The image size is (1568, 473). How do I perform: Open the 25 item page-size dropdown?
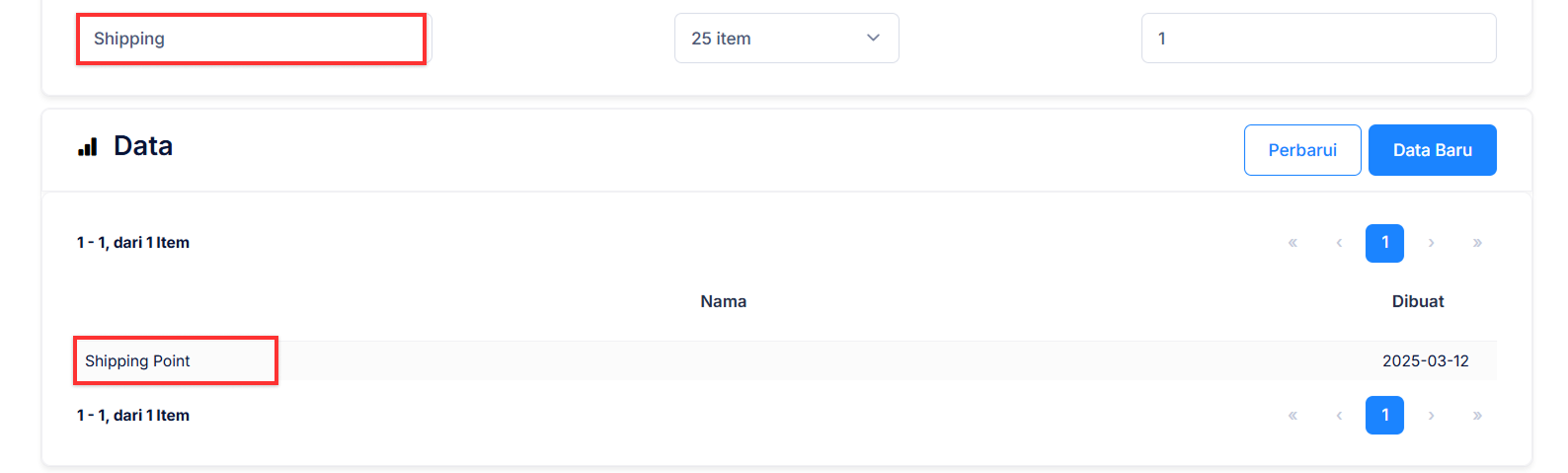point(786,39)
